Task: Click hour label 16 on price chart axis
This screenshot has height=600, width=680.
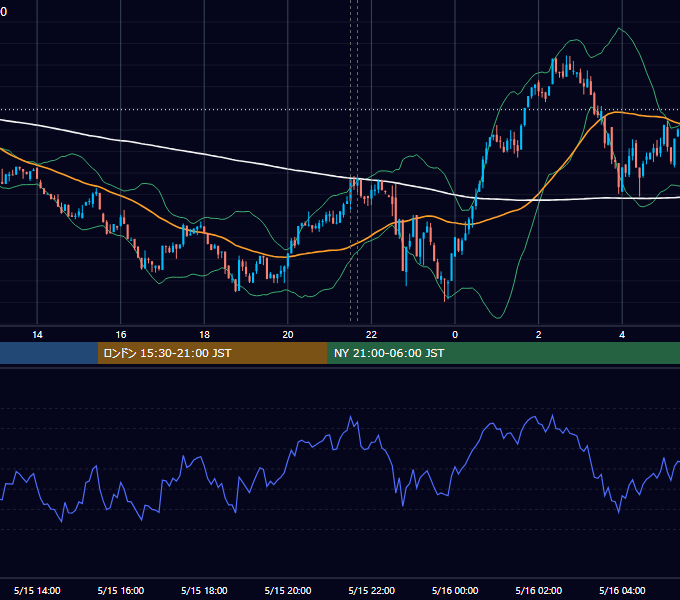Action: tap(121, 335)
